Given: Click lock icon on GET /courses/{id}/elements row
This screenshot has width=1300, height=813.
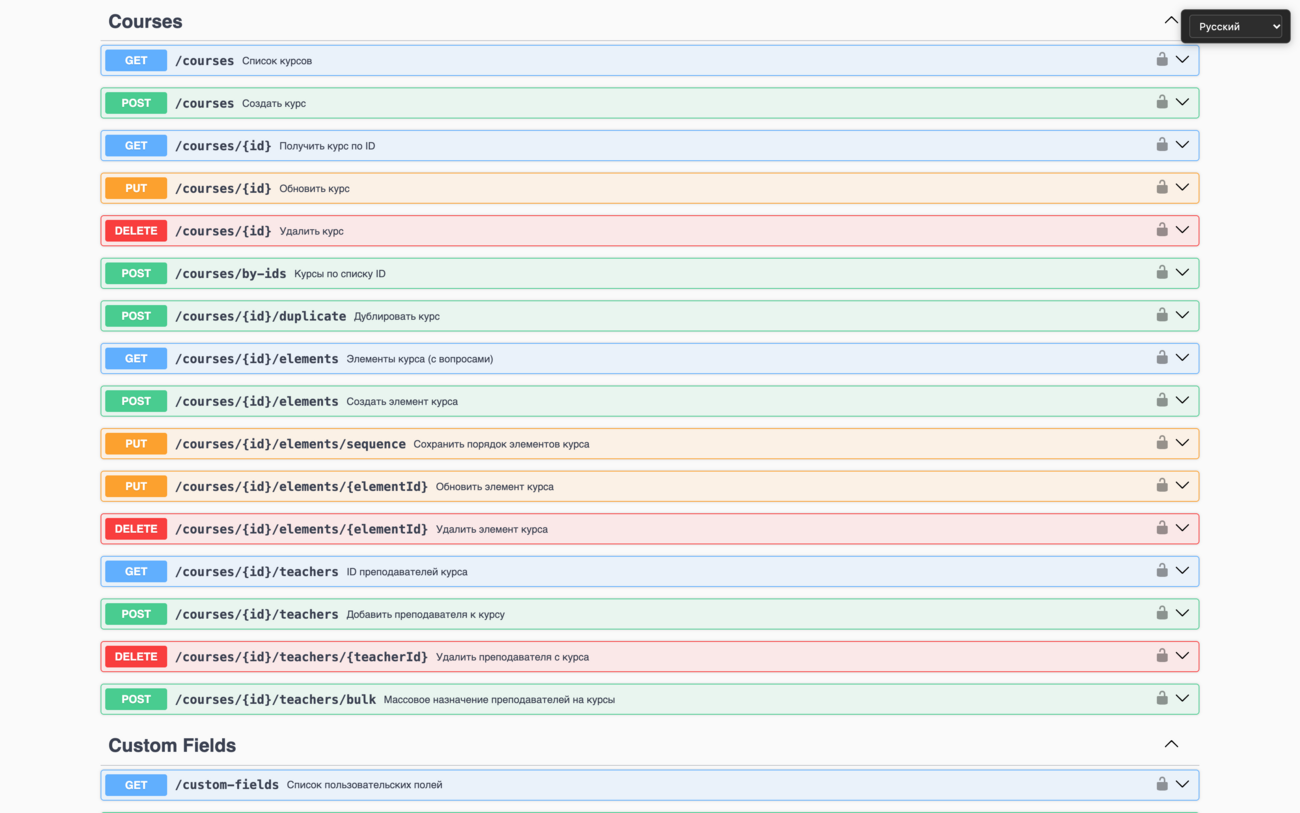Looking at the screenshot, I should 1162,357.
